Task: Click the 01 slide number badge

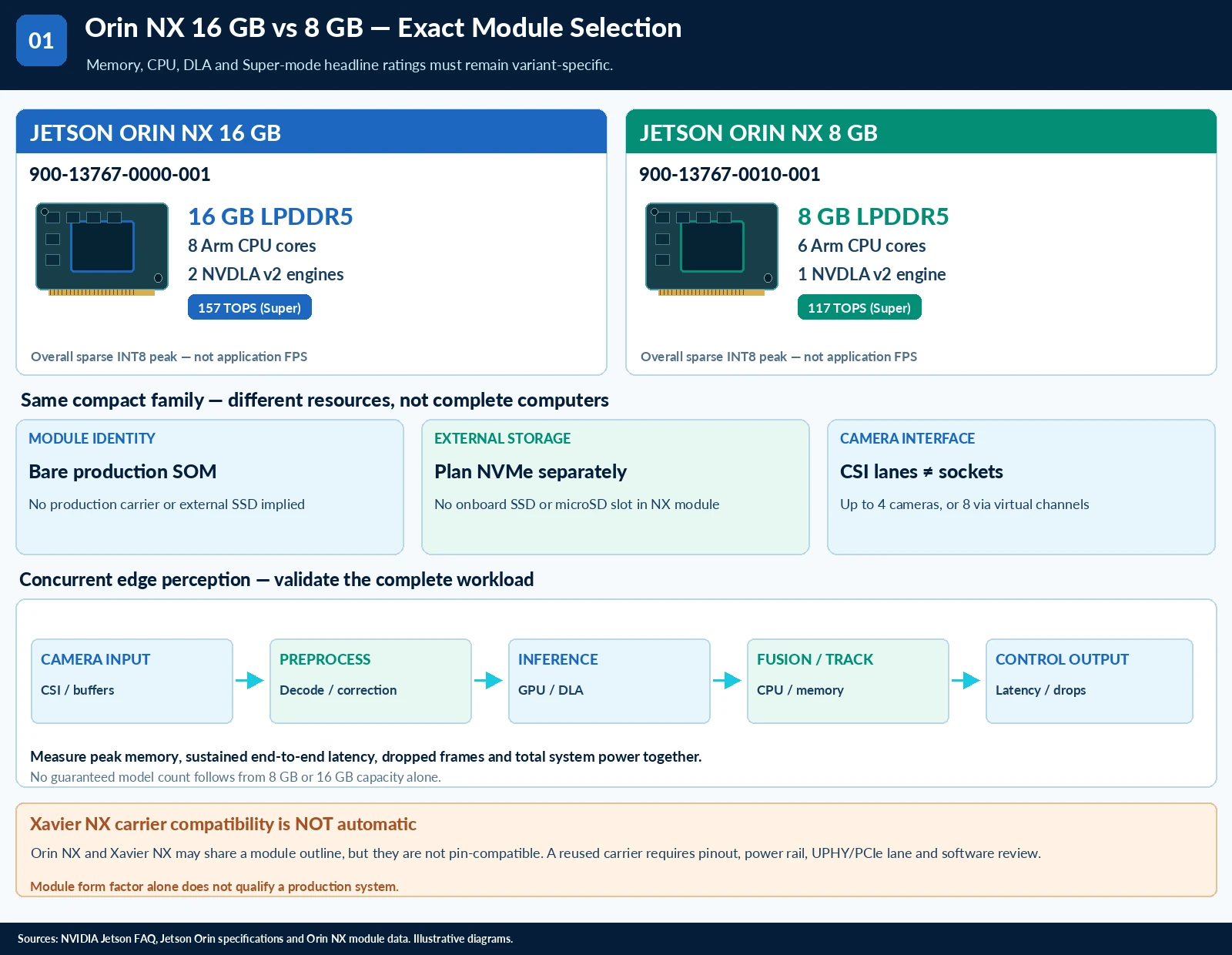Action: click(42, 40)
